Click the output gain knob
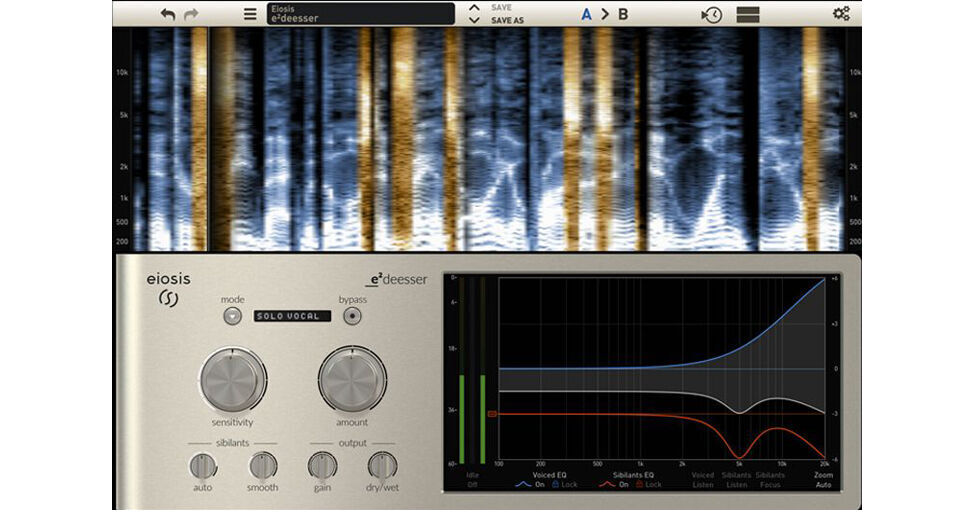Image resolution: width=975 pixels, height=512 pixels. click(x=322, y=466)
